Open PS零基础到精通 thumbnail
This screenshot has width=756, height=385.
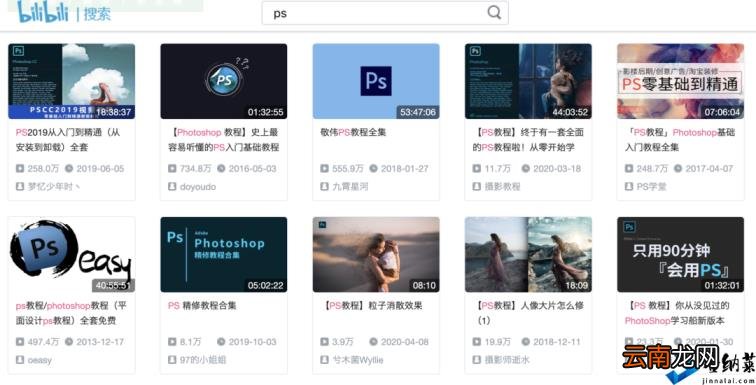[x=680, y=81]
